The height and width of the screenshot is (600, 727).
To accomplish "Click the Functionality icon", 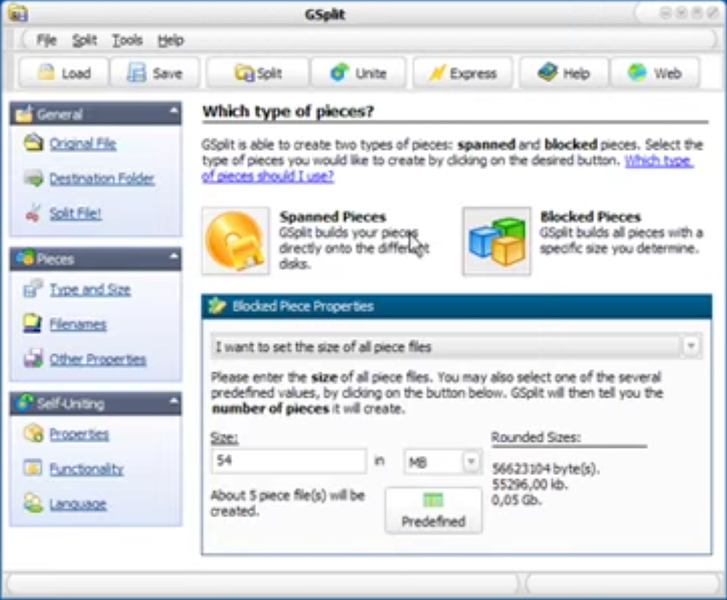I will pos(33,468).
